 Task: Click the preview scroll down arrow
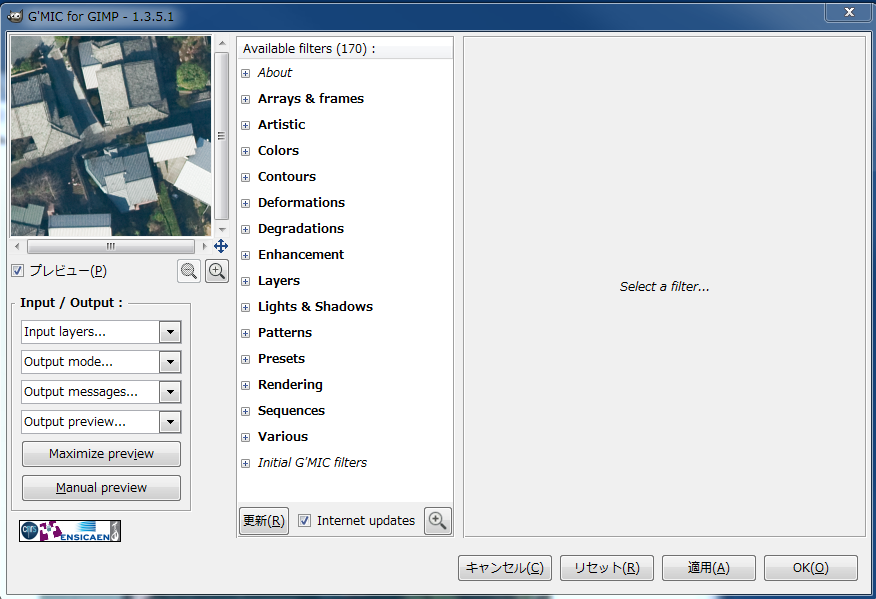222,229
